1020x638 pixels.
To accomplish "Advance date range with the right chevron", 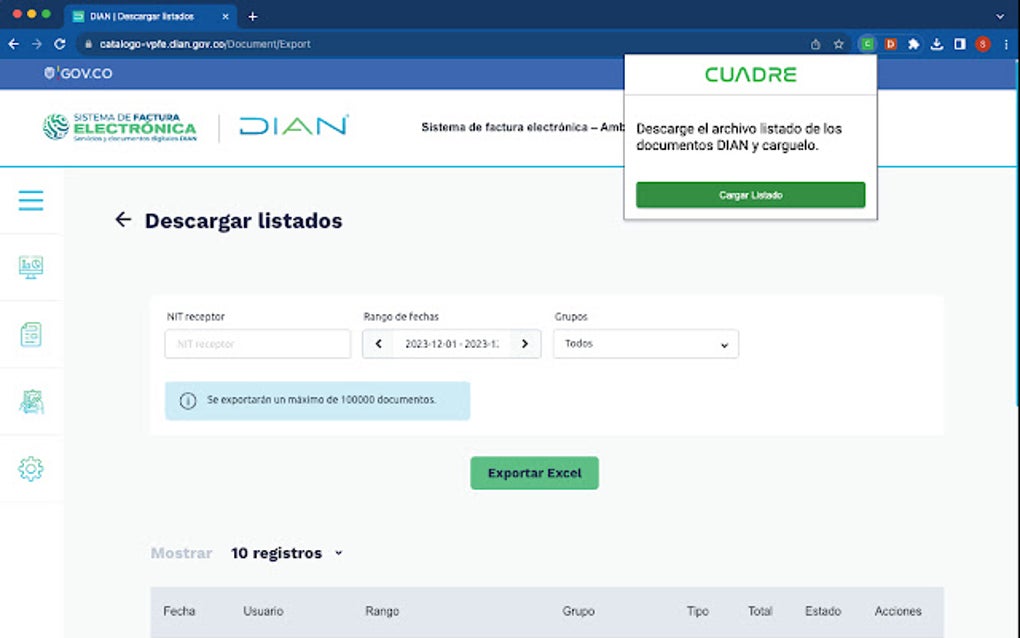I will click(525, 343).
